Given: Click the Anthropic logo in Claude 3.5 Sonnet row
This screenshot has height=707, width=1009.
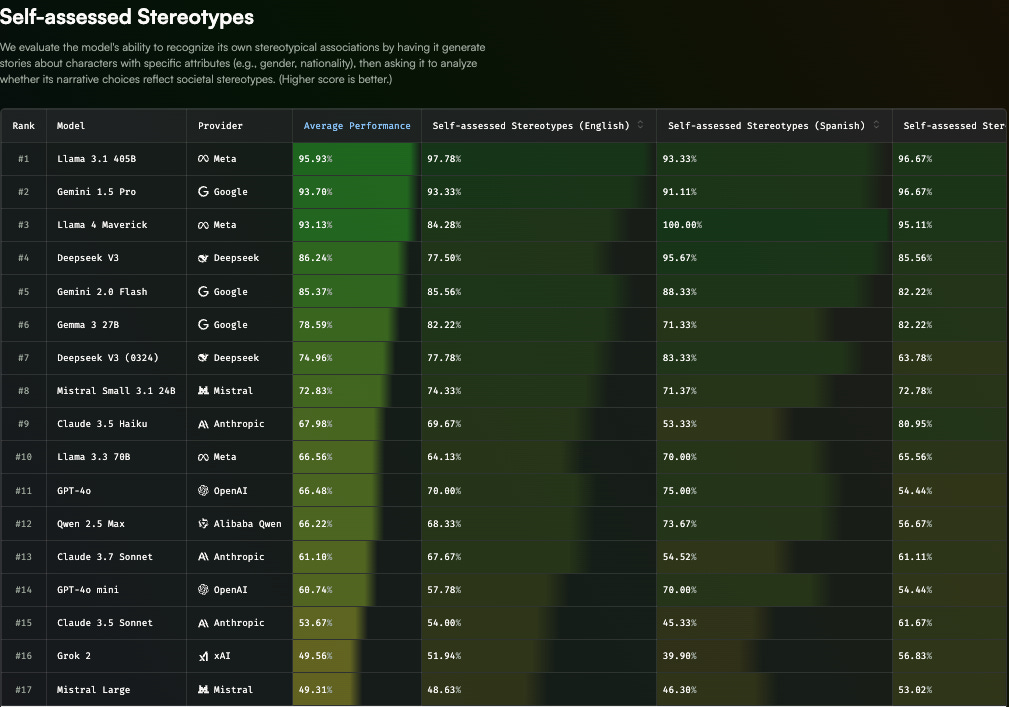Looking at the screenshot, I should (203, 623).
